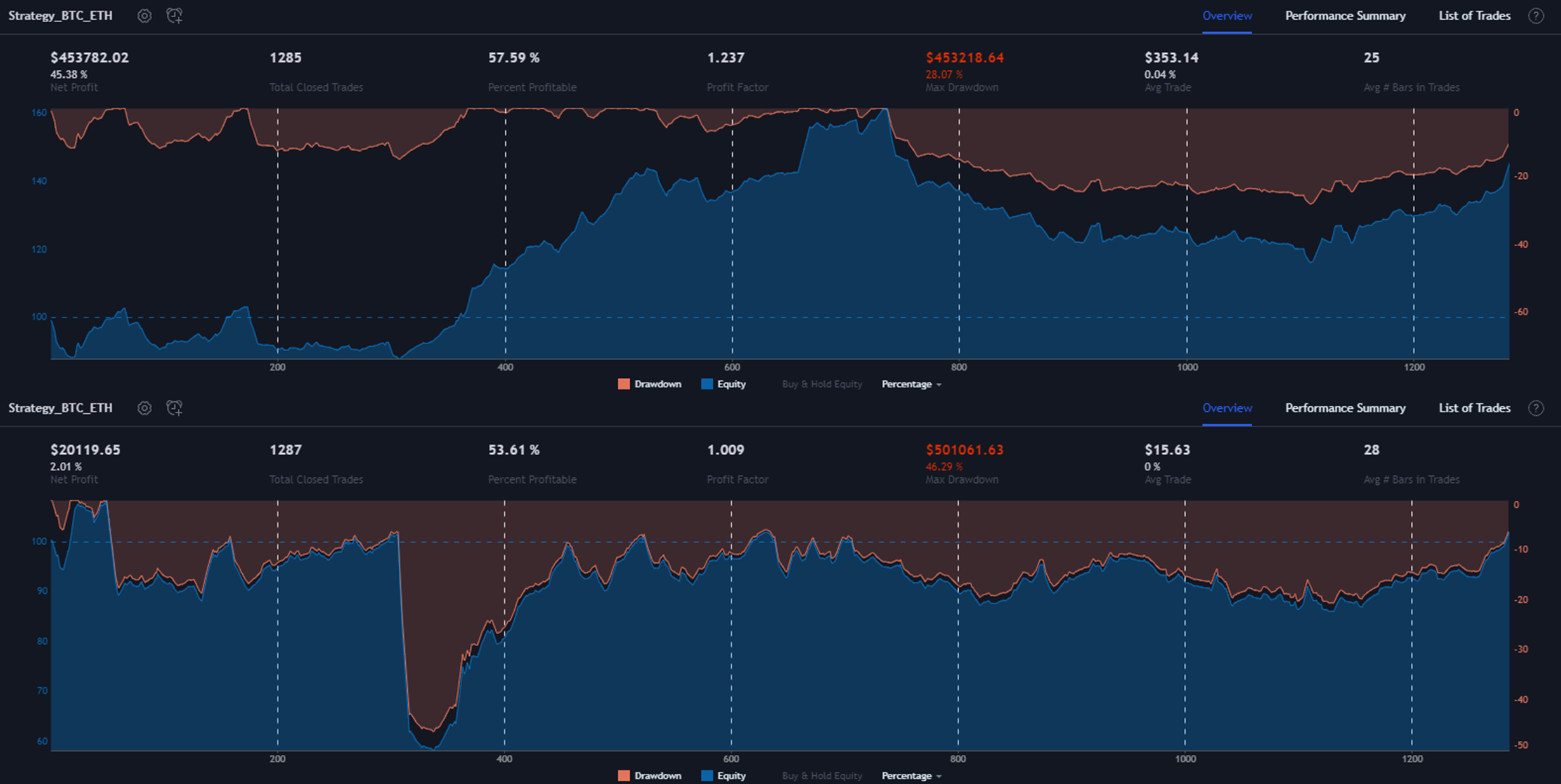Enable Buy & Hold Equity in bottom chart
The width and height of the screenshot is (1561, 784).
pos(822,776)
